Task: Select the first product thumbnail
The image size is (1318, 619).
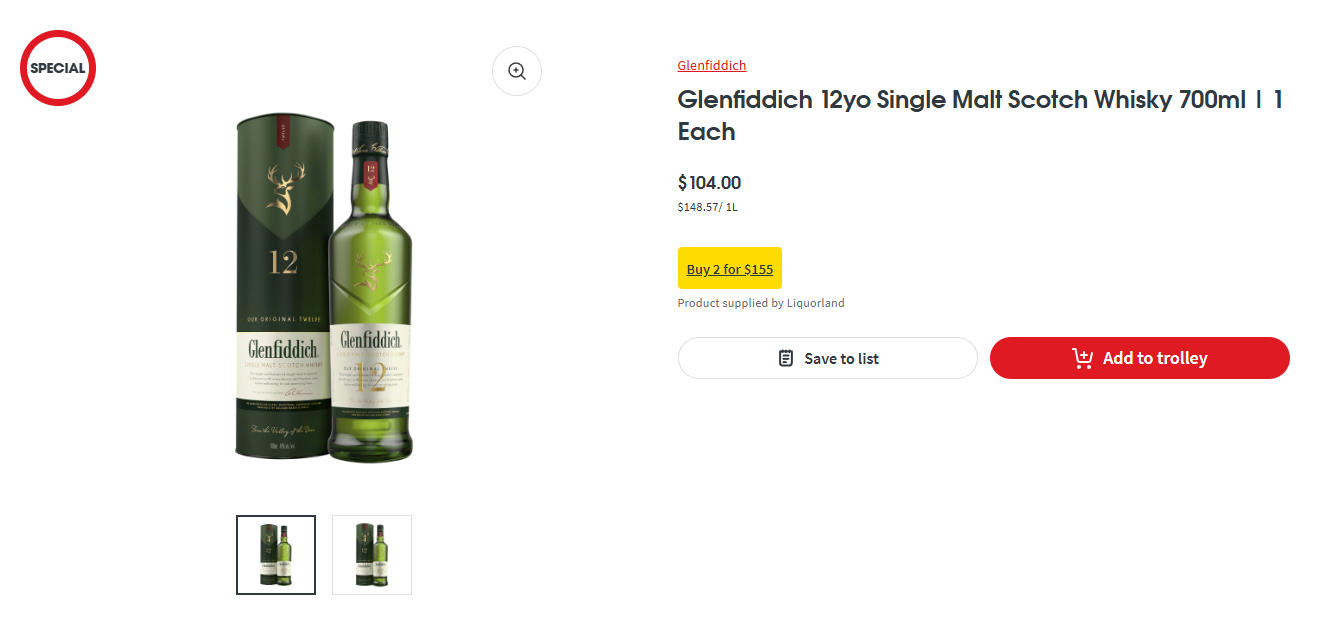Action: (276, 555)
